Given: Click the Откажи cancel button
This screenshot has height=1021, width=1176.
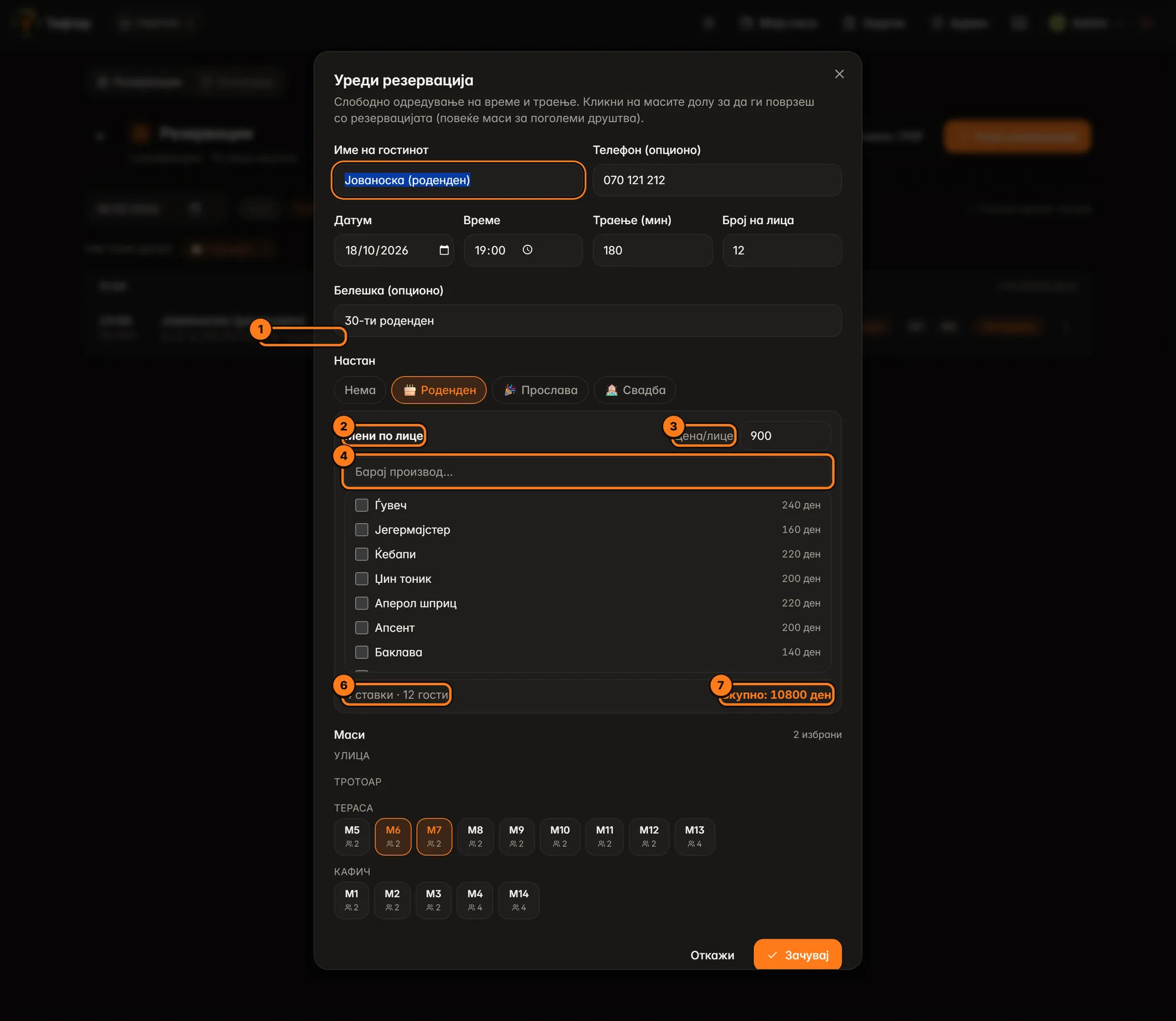Looking at the screenshot, I should coord(712,955).
